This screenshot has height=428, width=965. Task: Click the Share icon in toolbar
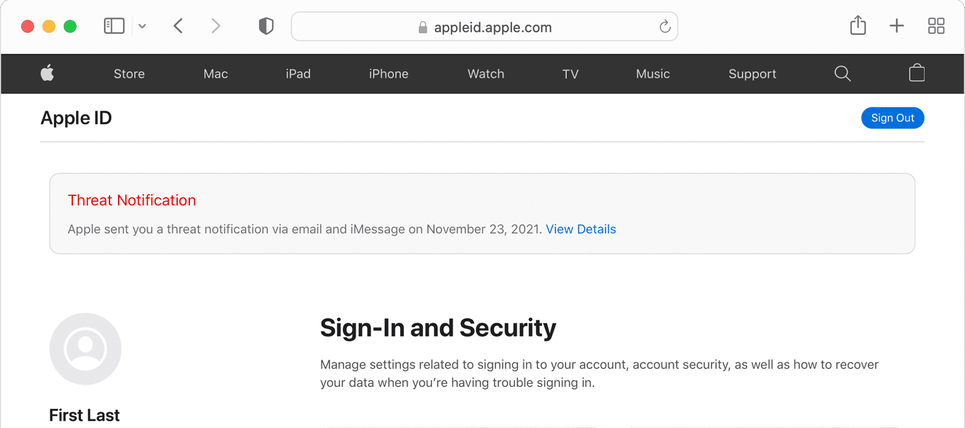coord(858,26)
